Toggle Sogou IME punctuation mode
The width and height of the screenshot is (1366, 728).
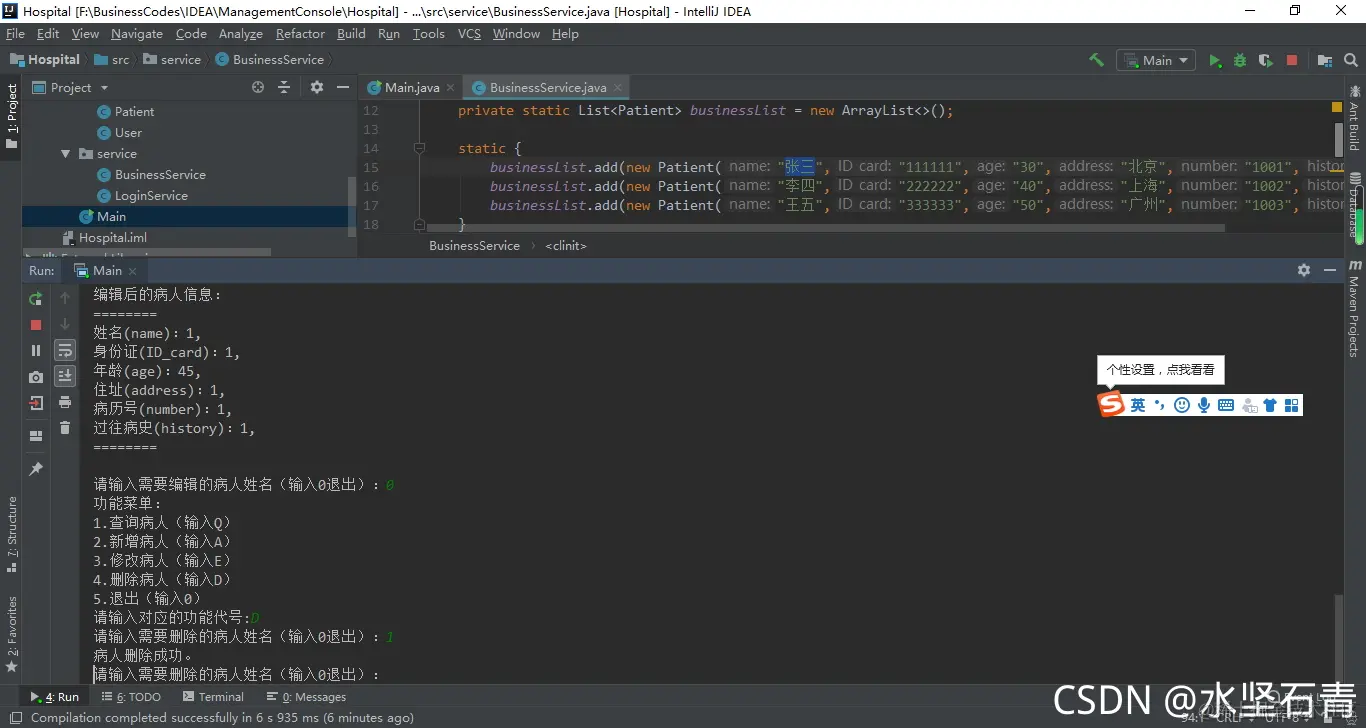click(x=1160, y=405)
